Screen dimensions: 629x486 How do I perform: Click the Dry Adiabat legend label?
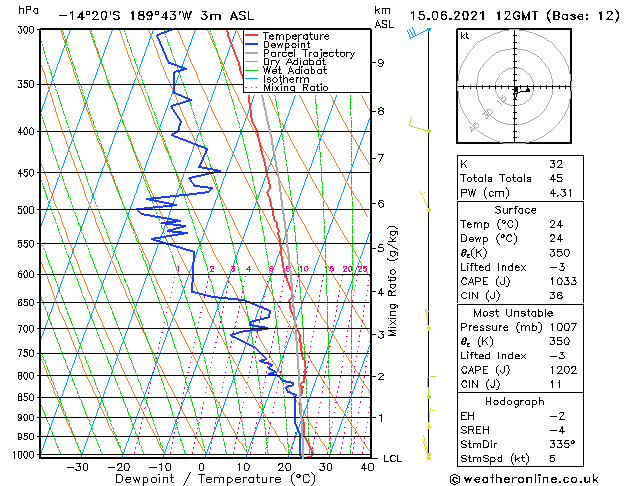(294, 62)
